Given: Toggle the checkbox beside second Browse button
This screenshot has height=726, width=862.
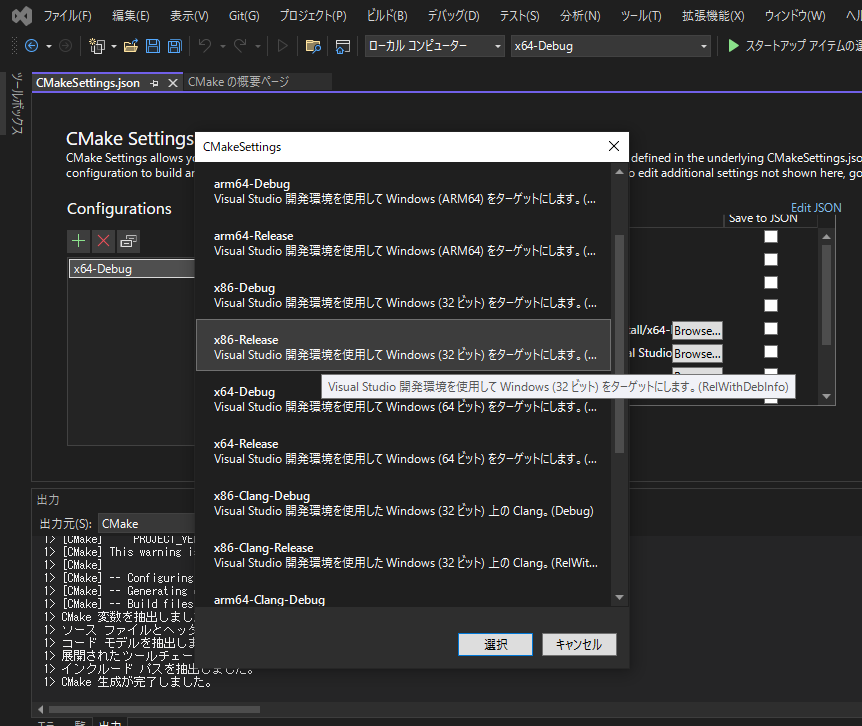Looking at the screenshot, I should click(x=771, y=352).
